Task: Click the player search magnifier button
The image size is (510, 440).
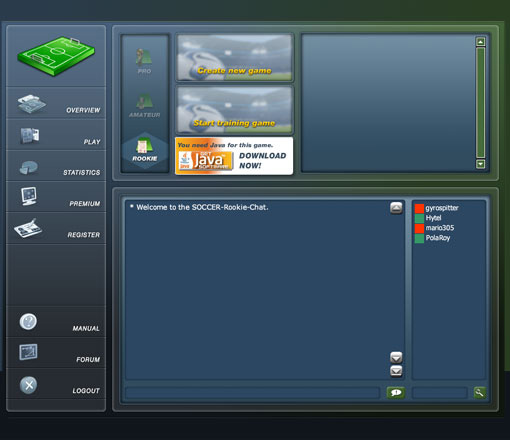Action: click(480, 393)
